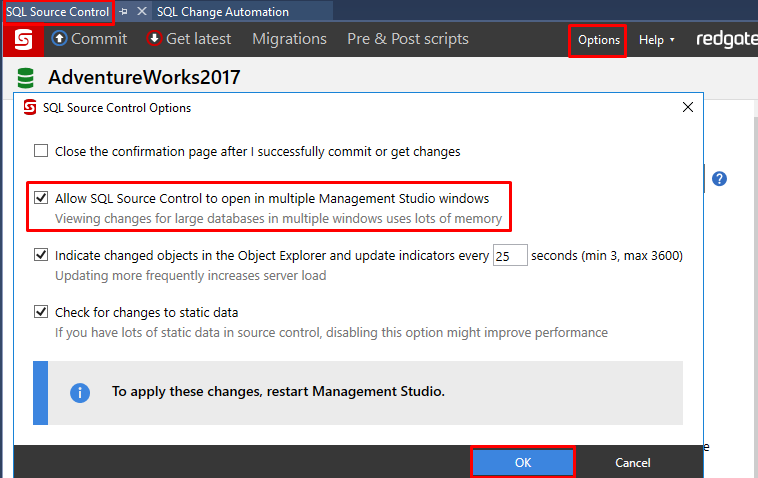Toggle Allow SQL Source Control in multiple windows
This screenshot has width=758, height=478.
(41, 198)
